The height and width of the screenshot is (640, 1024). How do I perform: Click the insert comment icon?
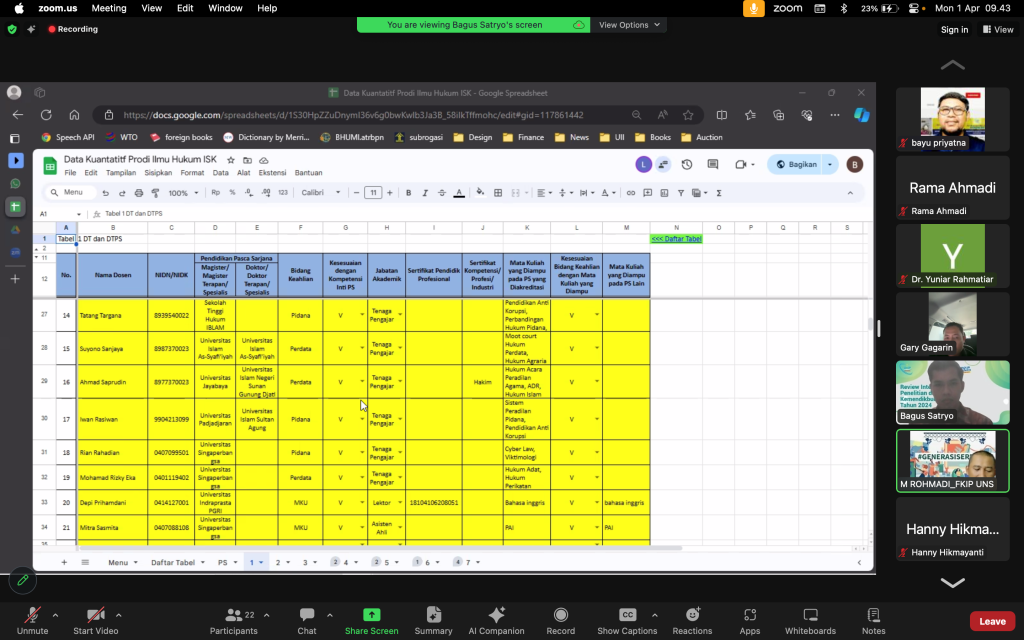coord(647,193)
